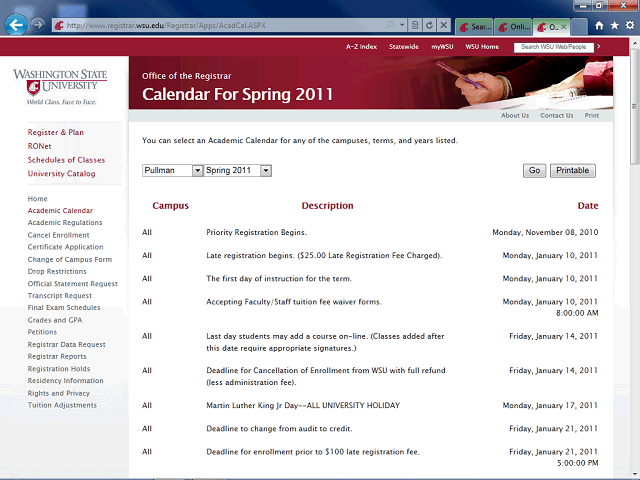Close the active 'O...' browser tab

coord(564,27)
